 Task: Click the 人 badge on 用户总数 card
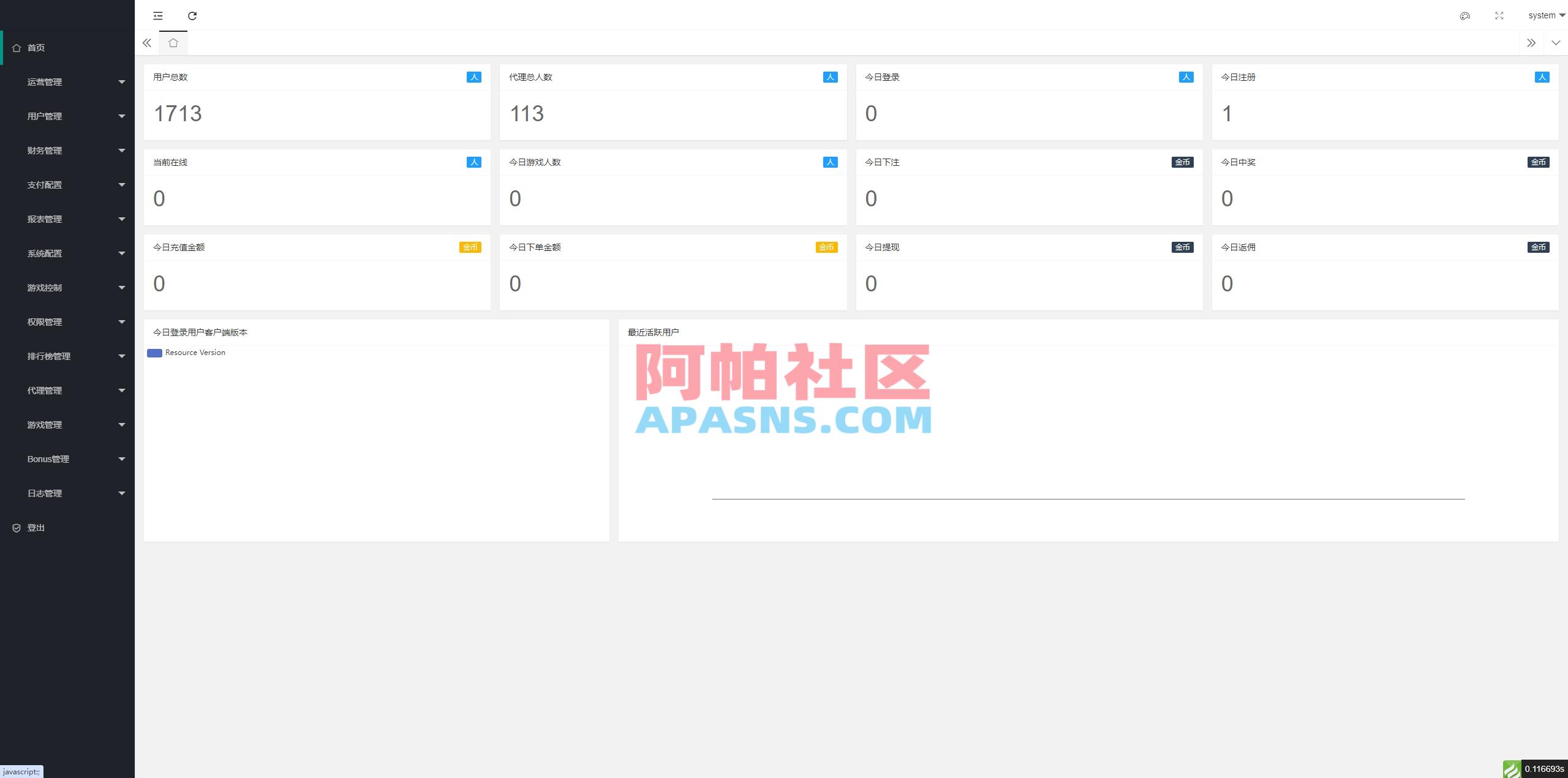[x=473, y=77]
